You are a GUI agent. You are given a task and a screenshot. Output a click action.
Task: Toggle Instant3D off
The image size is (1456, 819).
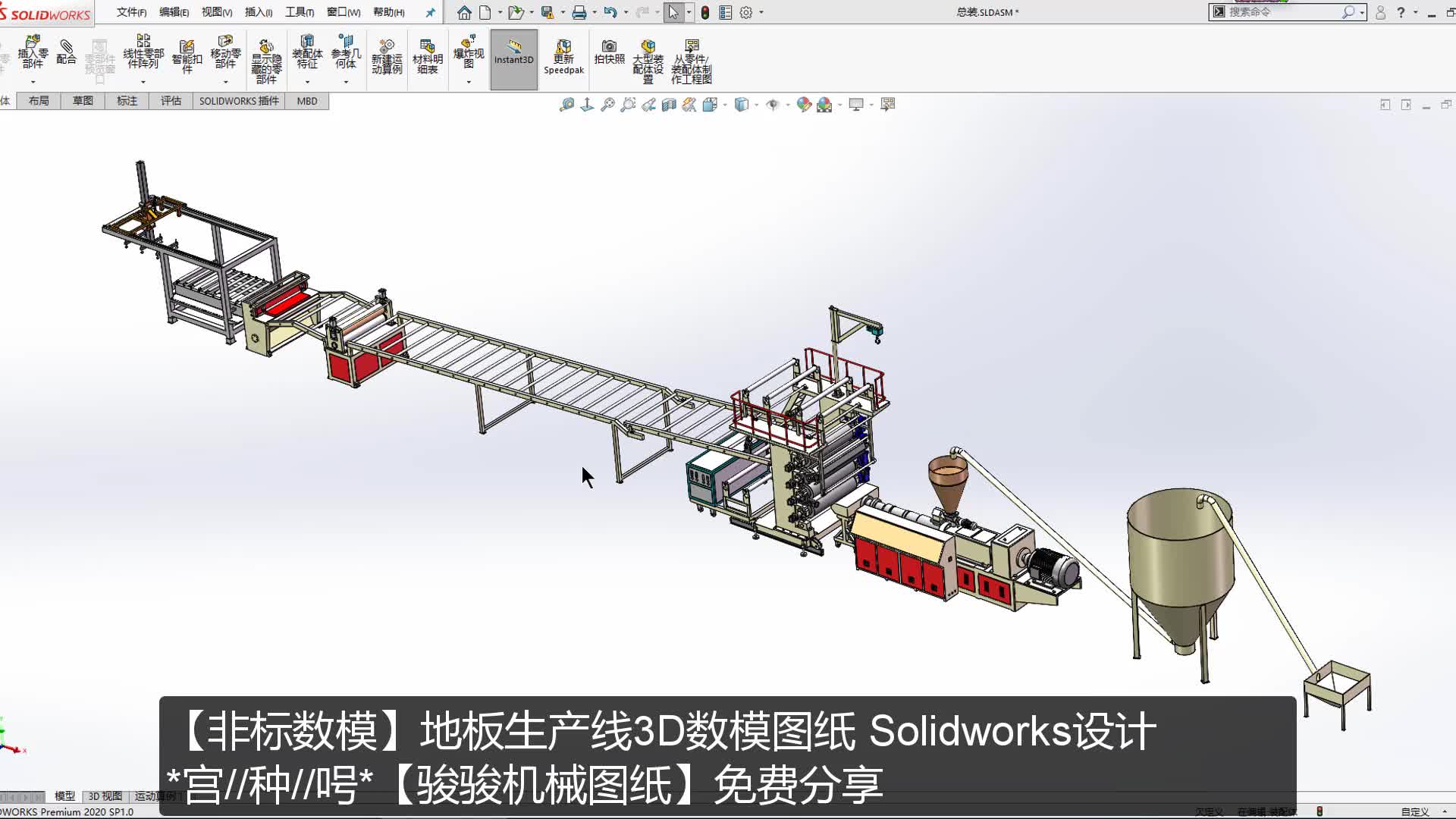[x=513, y=53]
